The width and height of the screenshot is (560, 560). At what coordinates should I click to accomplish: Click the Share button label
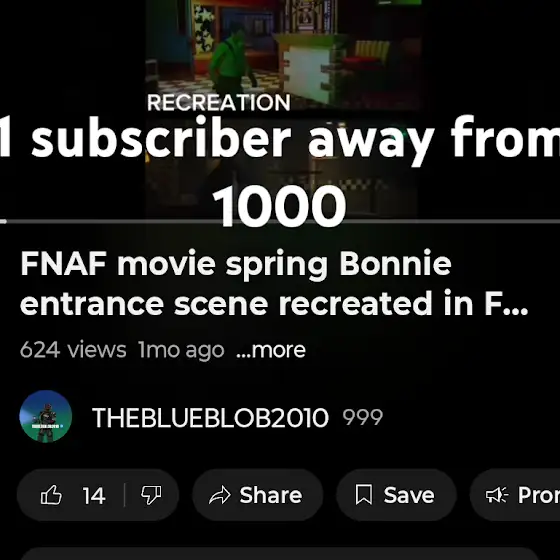click(x=271, y=495)
